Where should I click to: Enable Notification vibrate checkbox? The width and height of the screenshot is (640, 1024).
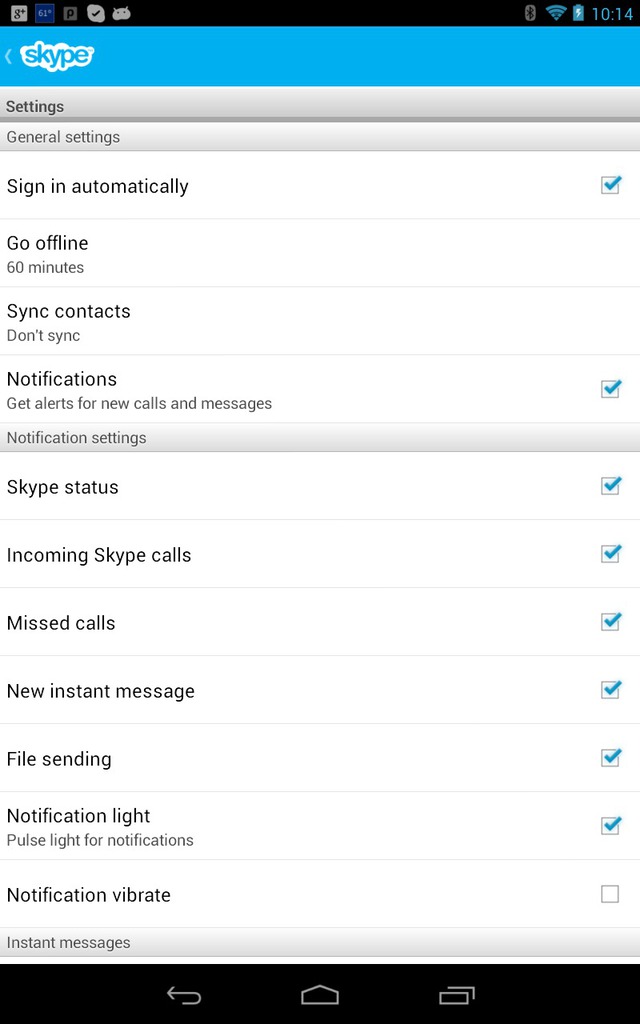point(610,893)
